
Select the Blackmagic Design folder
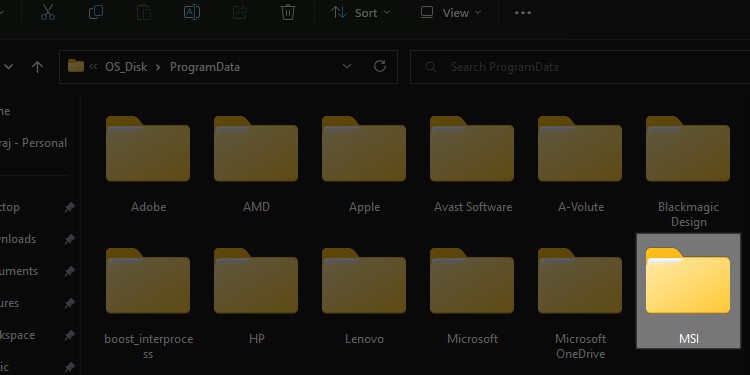688,171
